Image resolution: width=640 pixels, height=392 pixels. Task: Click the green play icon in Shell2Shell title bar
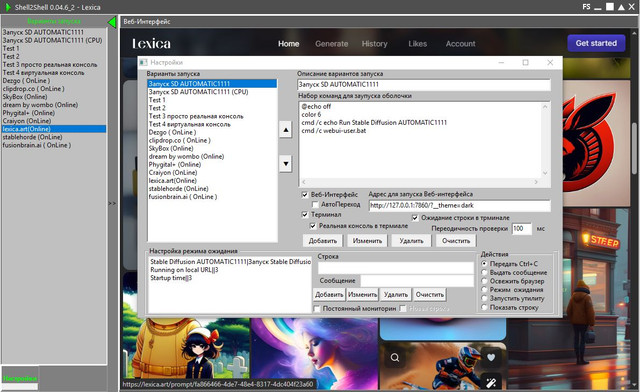click(x=8, y=7)
